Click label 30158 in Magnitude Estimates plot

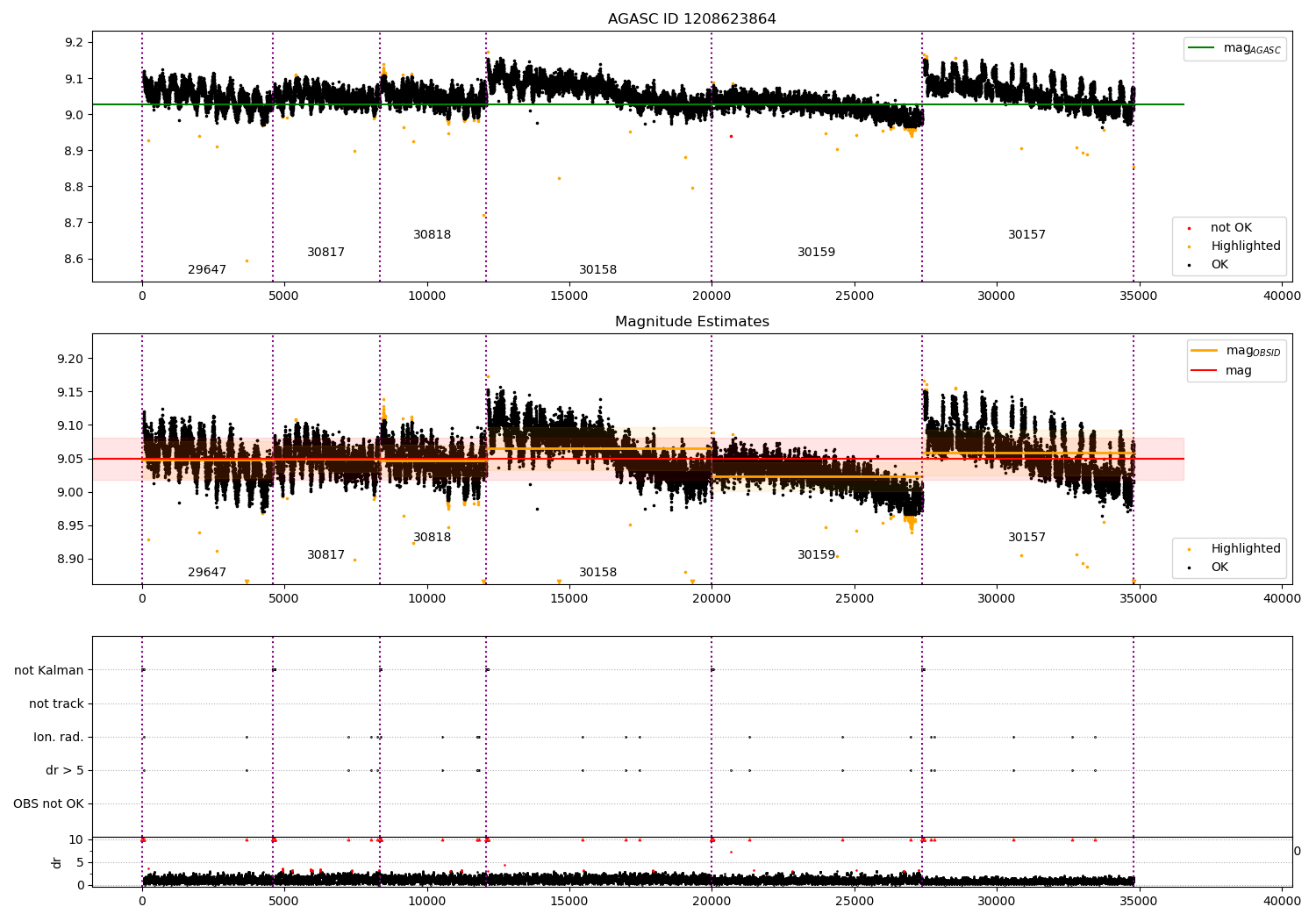tap(597, 573)
